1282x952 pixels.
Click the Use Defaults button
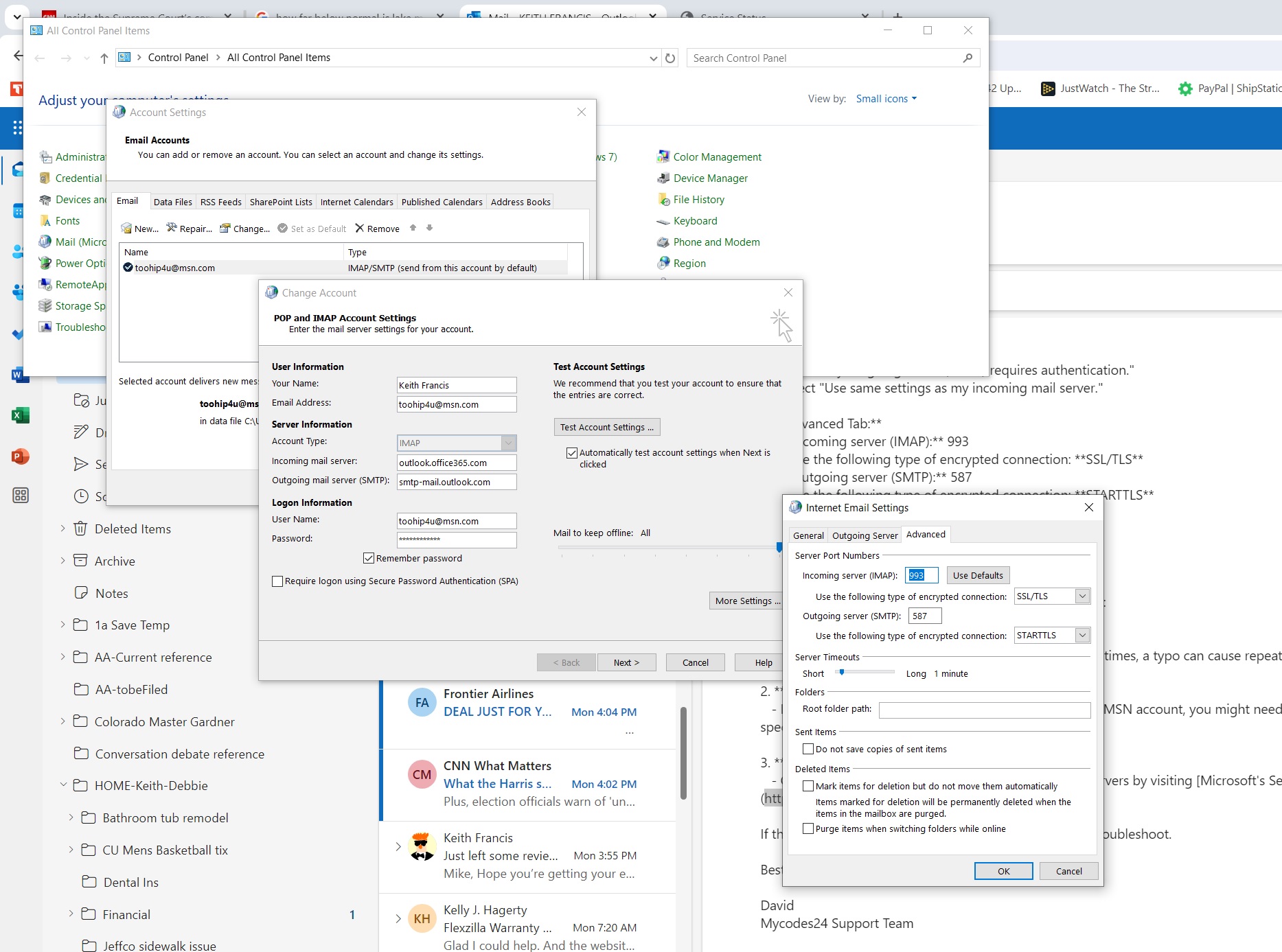click(978, 576)
